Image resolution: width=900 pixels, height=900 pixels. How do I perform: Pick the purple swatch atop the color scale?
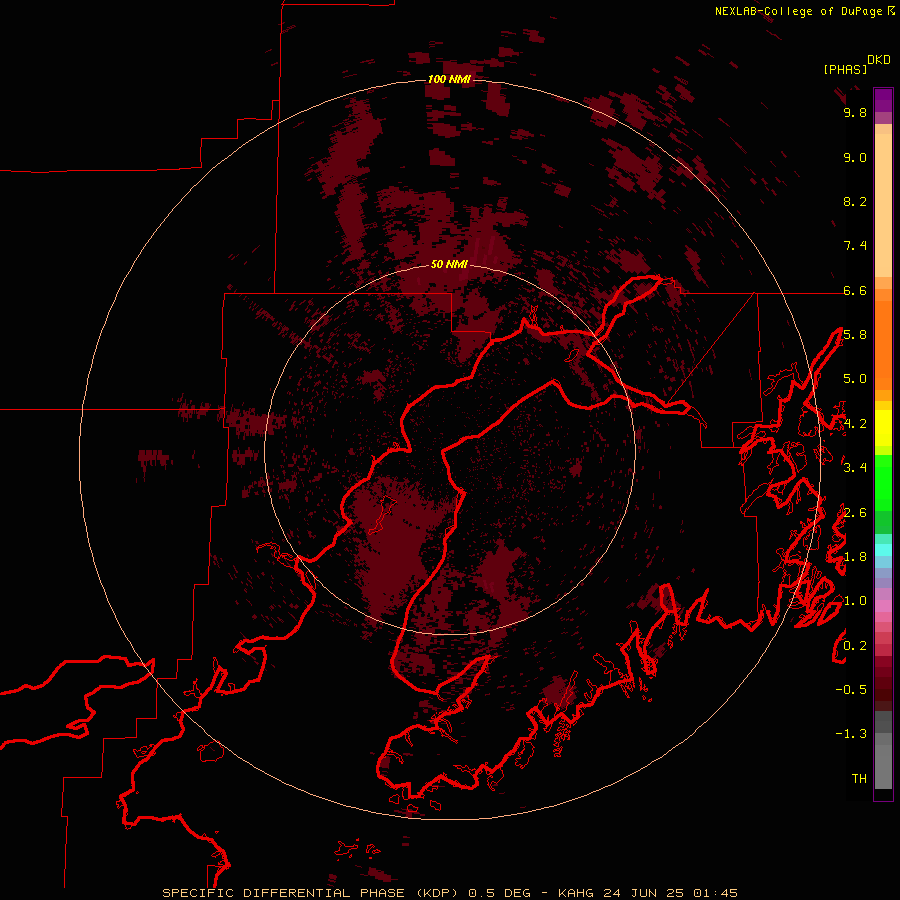(883, 100)
